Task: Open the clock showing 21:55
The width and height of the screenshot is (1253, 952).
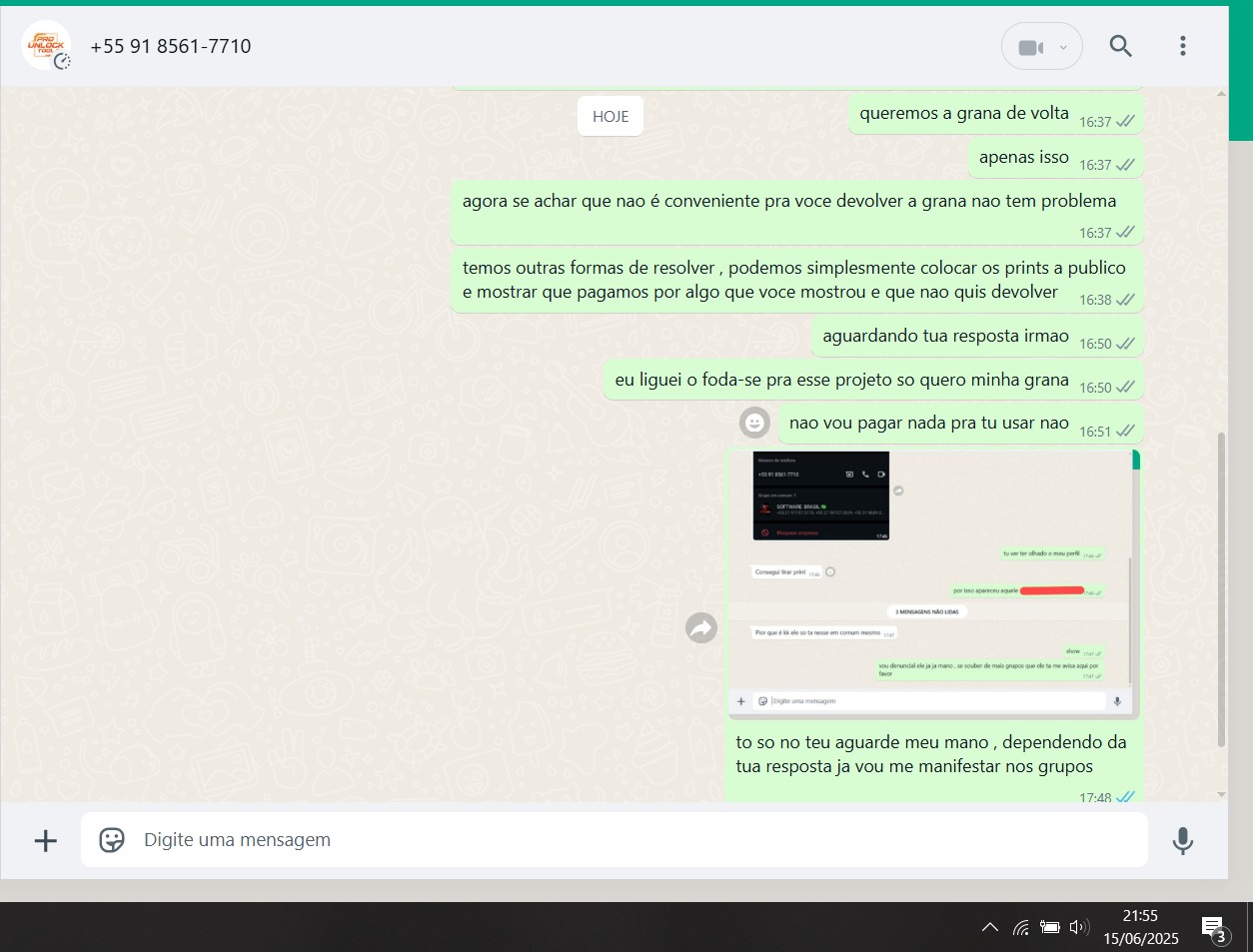Action: click(1140, 927)
